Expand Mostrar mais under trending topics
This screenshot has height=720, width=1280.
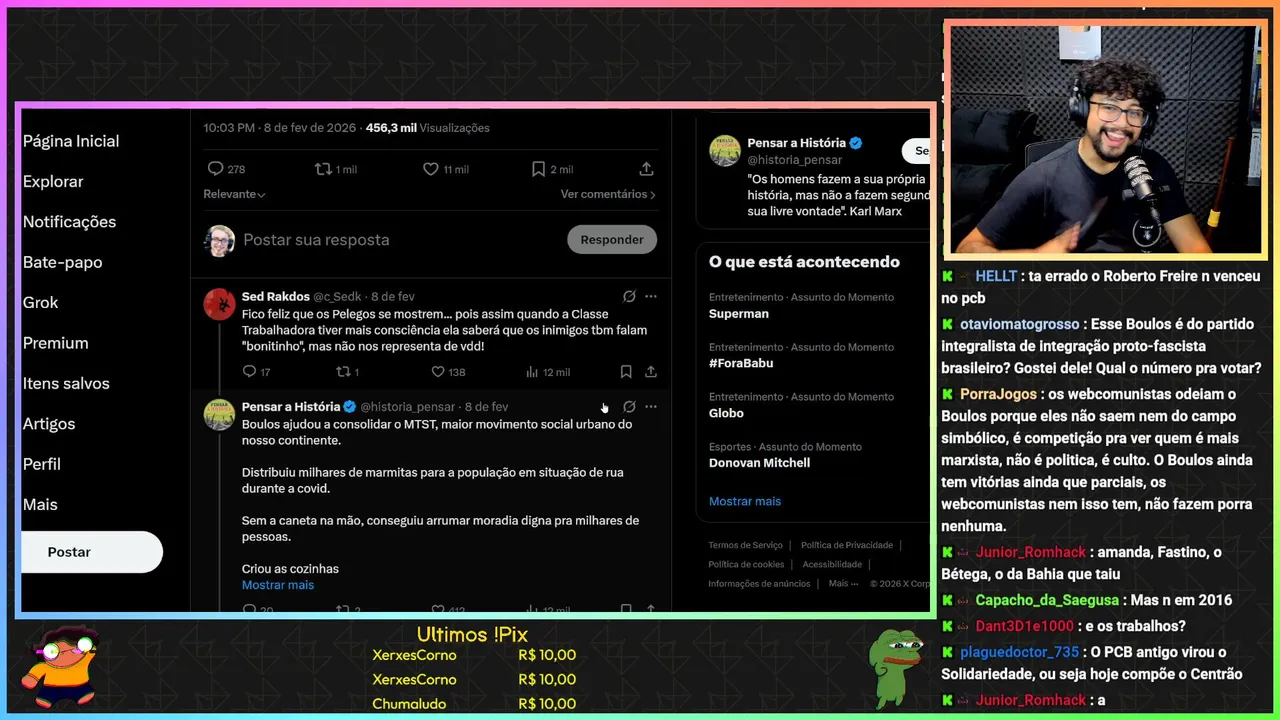point(745,501)
